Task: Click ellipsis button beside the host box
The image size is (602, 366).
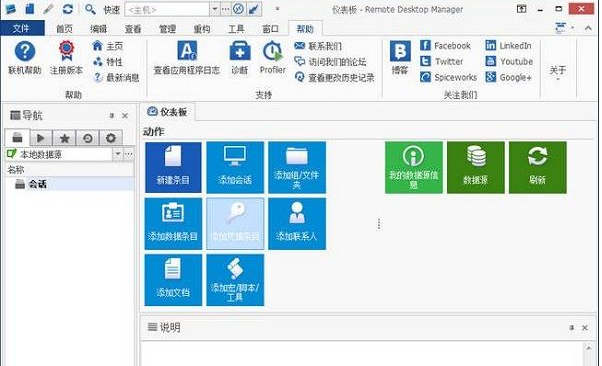Action: pyautogui.click(x=226, y=9)
